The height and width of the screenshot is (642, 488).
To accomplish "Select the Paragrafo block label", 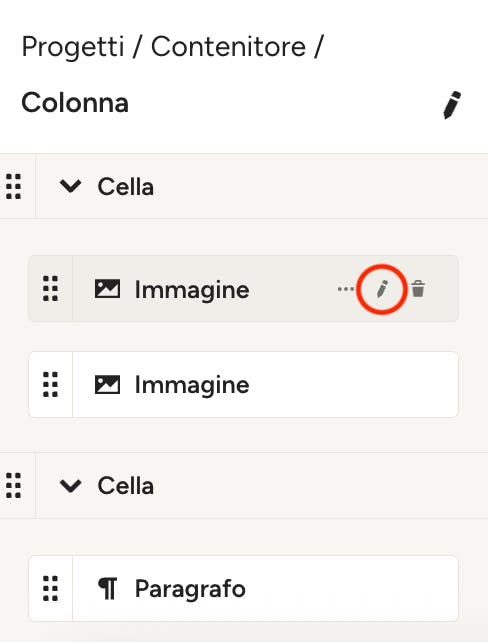I will click(190, 589).
